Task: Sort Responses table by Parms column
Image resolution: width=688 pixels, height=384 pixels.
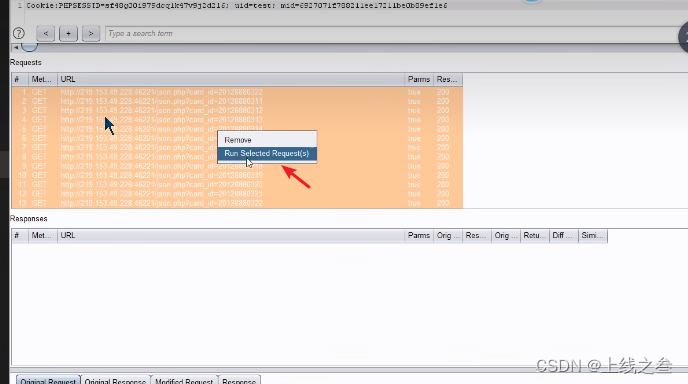Action: click(x=419, y=236)
